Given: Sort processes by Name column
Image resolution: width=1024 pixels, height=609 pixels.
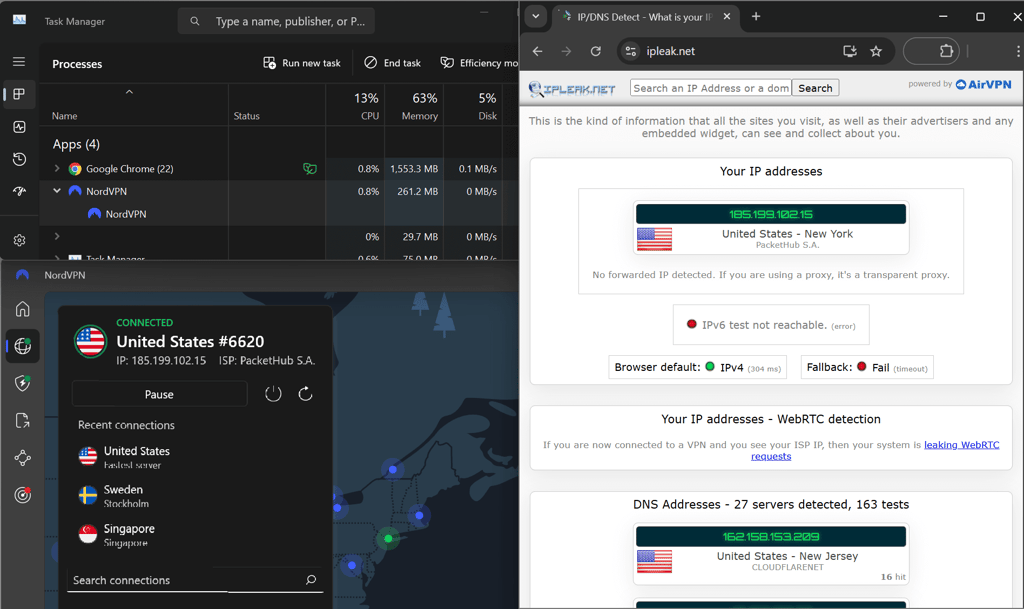Looking at the screenshot, I should click(65, 116).
